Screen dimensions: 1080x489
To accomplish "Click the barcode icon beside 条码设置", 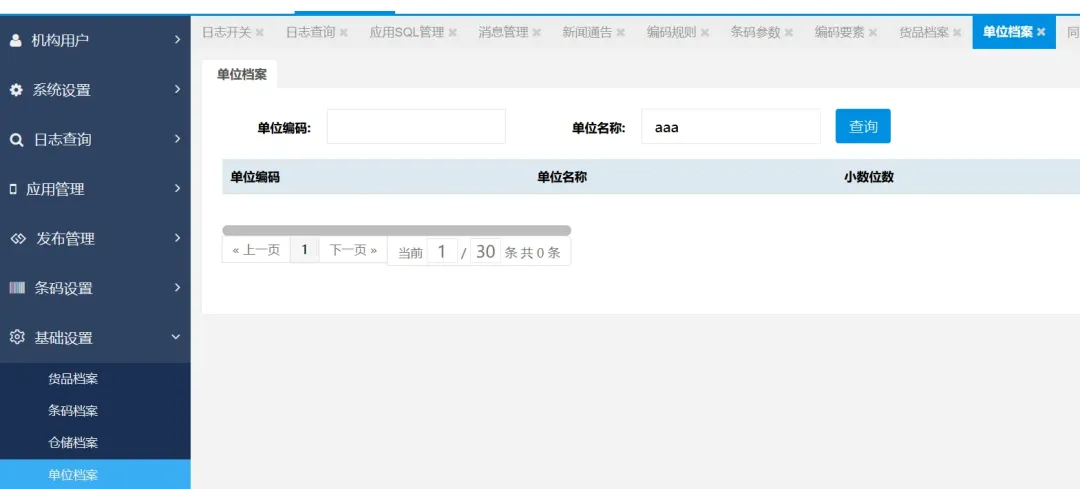I will pos(17,288).
